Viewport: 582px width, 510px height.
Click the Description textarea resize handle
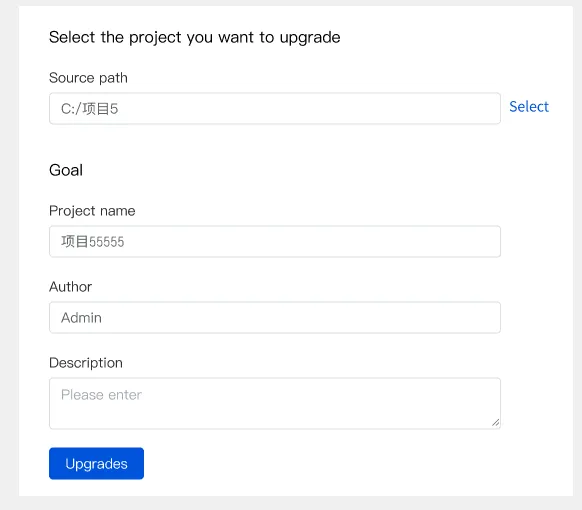tap(496, 422)
